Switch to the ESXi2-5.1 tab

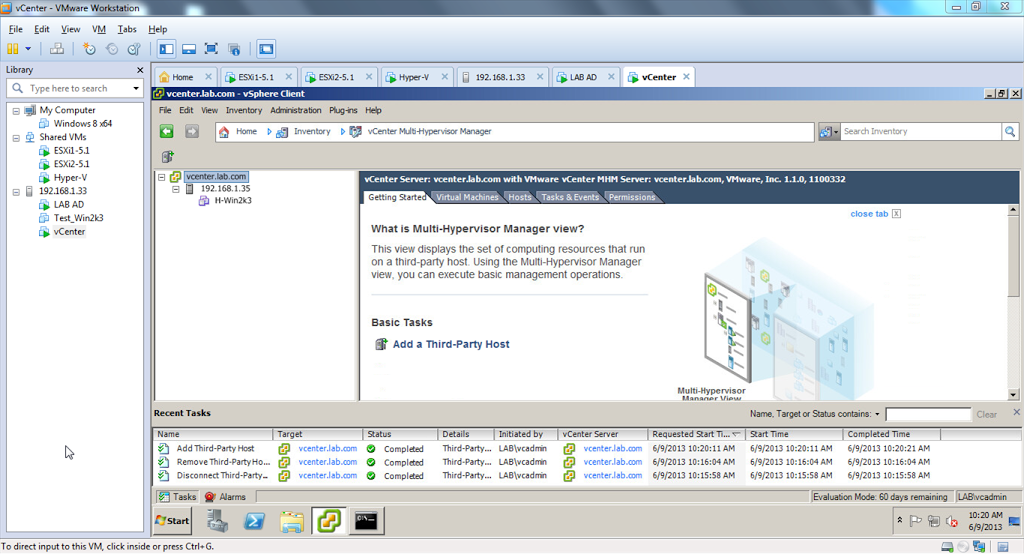[x=336, y=77]
